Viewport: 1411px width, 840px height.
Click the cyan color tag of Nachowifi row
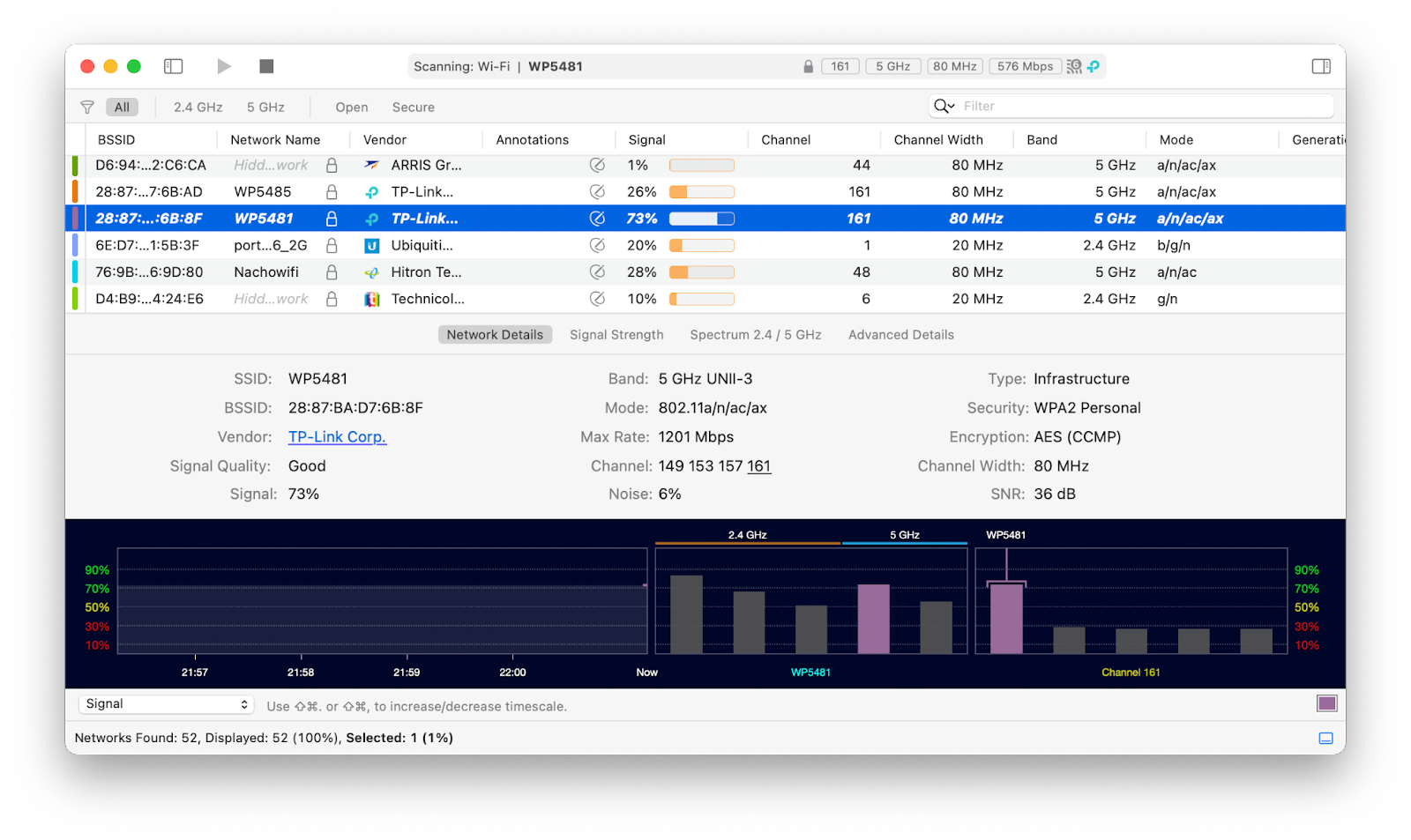coord(75,272)
